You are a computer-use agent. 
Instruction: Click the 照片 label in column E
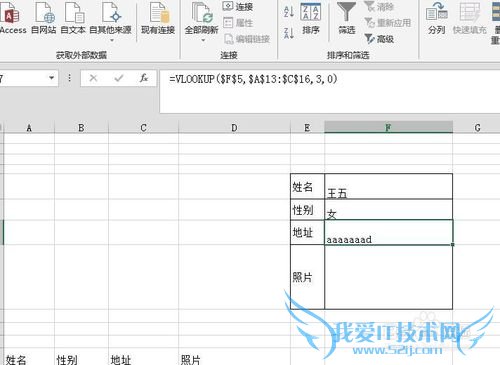click(302, 277)
